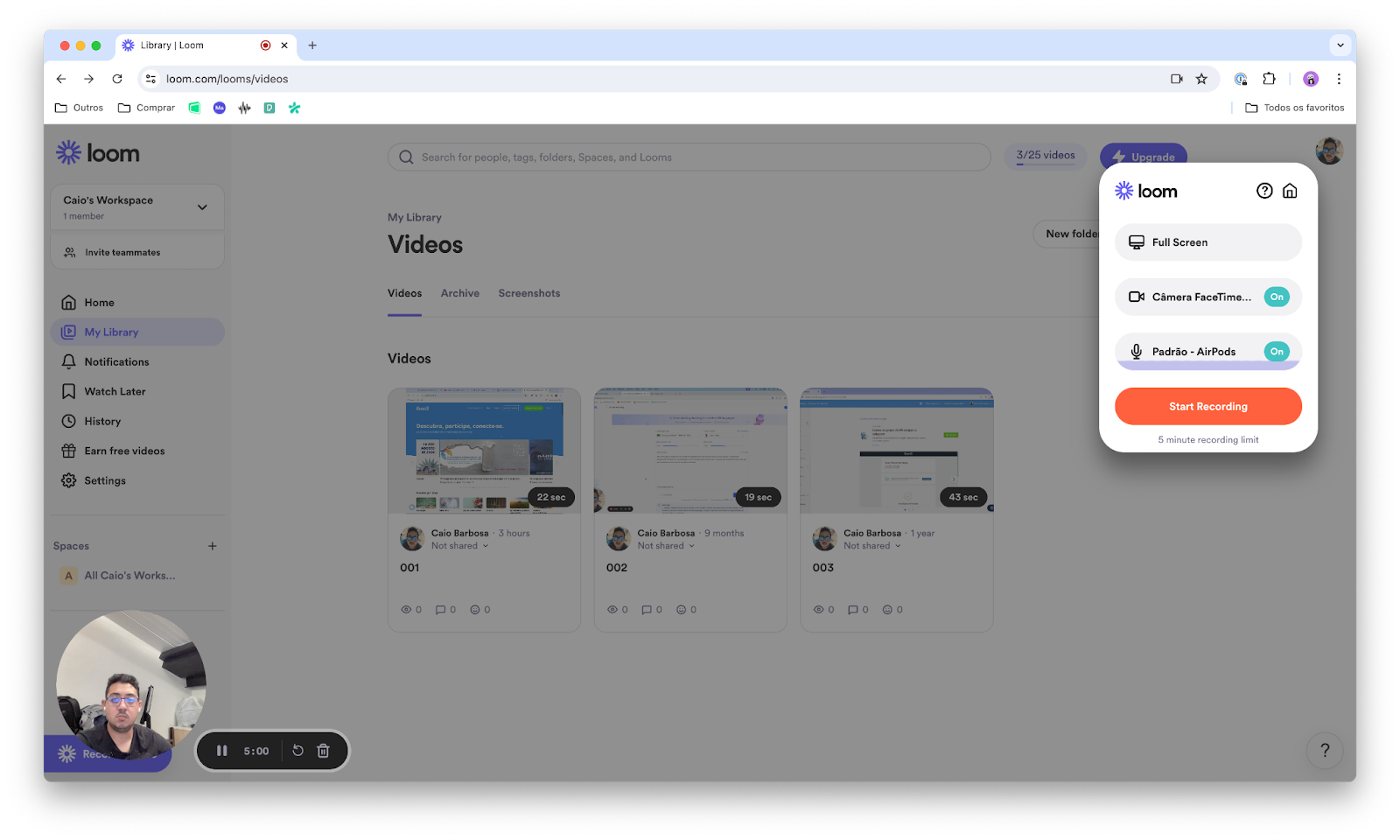1400x840 pixels.
Task: Click the browser back arrow
Action: (60, 79)
